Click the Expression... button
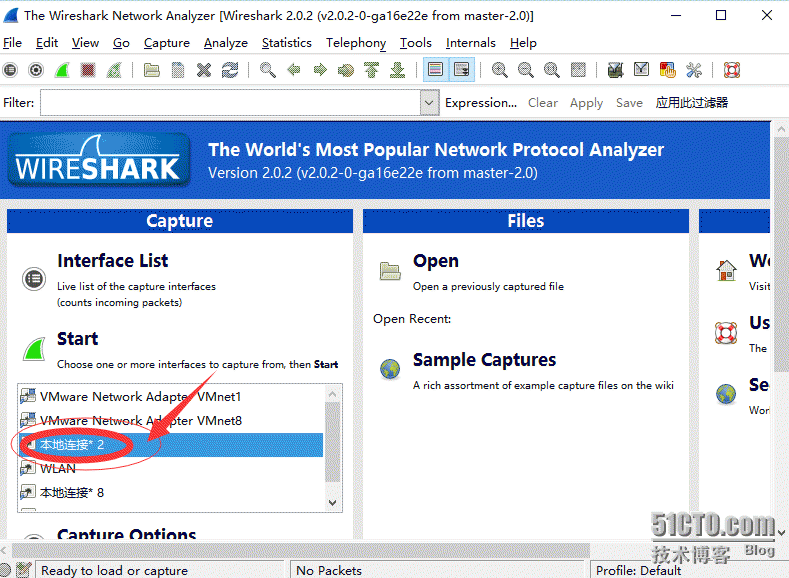This screenshot has width=789, height=578. (481, 103)
